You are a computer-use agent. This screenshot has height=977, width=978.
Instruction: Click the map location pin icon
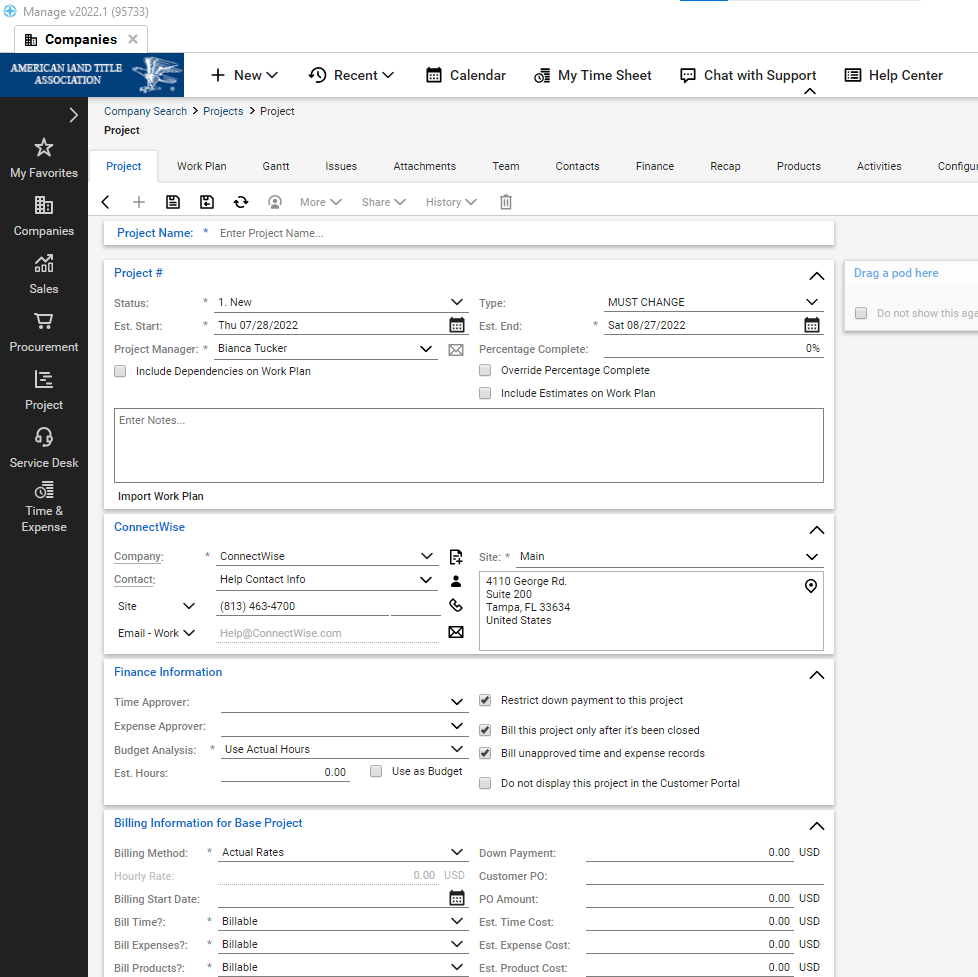coord(811,586)
